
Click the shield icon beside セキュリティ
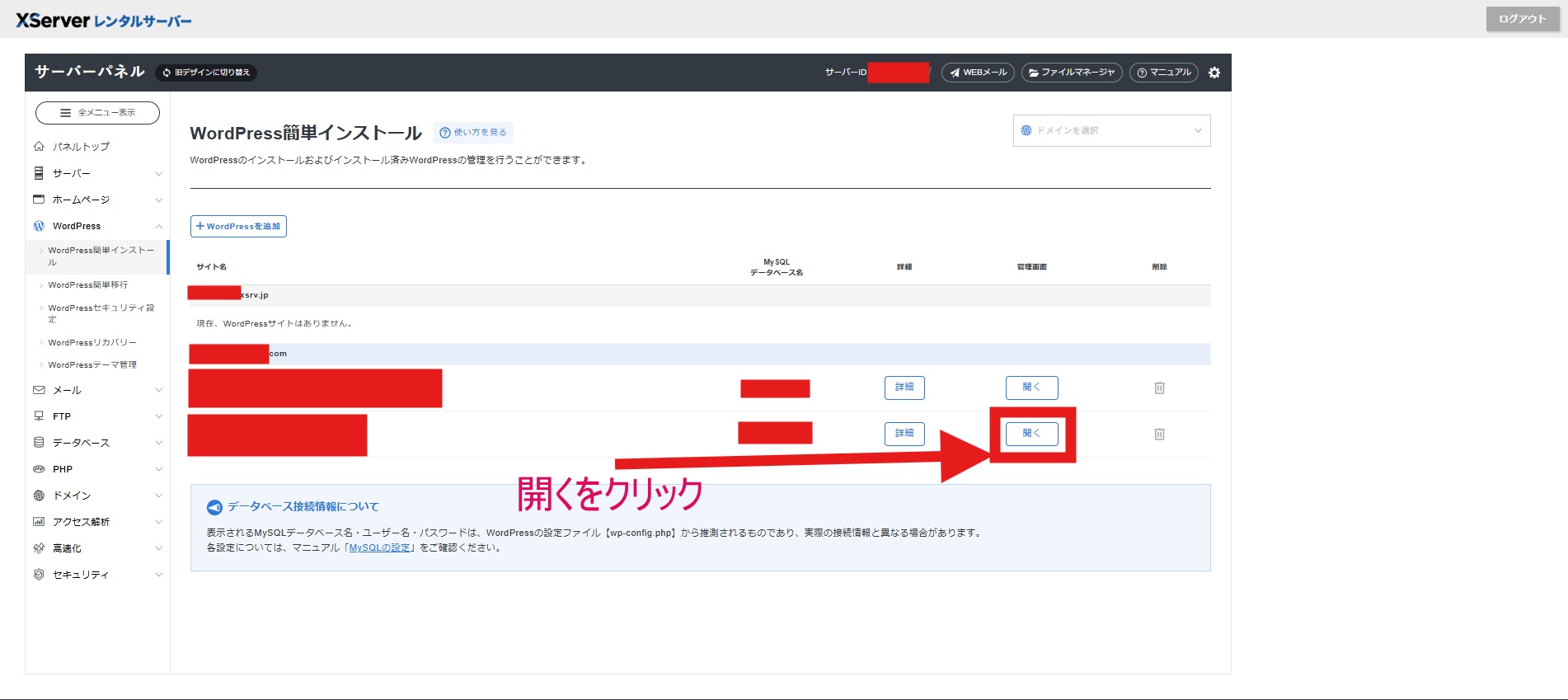point(39,575)
